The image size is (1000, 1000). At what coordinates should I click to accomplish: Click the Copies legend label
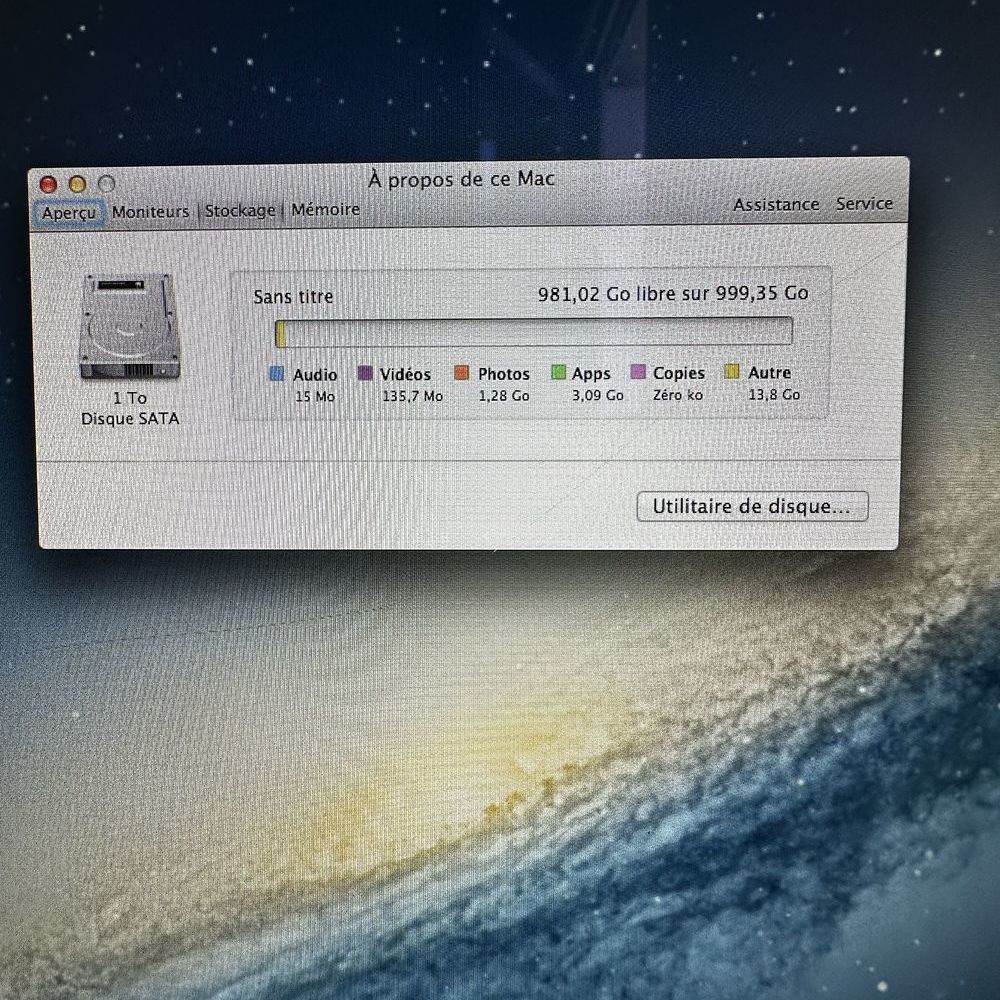679,373
